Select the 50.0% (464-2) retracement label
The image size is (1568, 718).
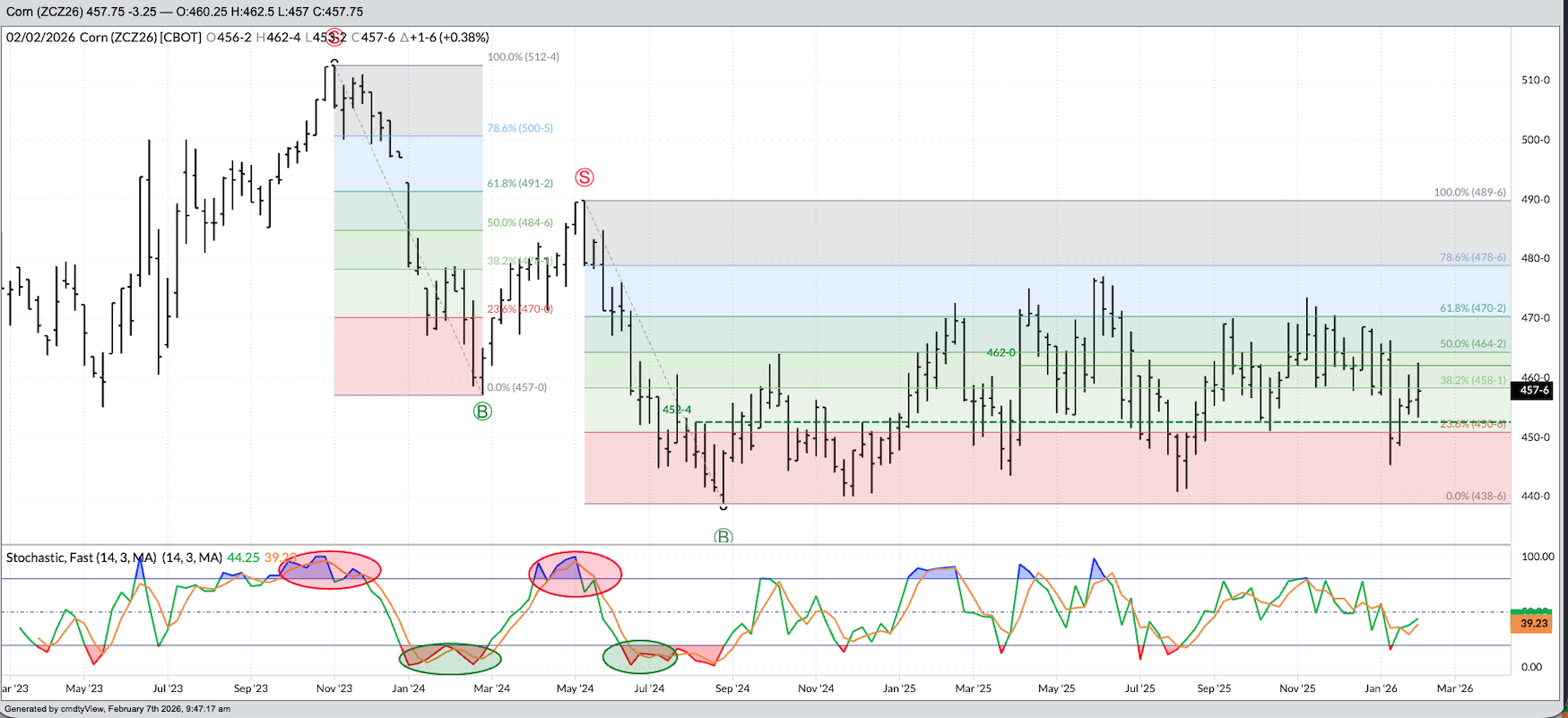pyautogui.click(x=1472, y=343)
